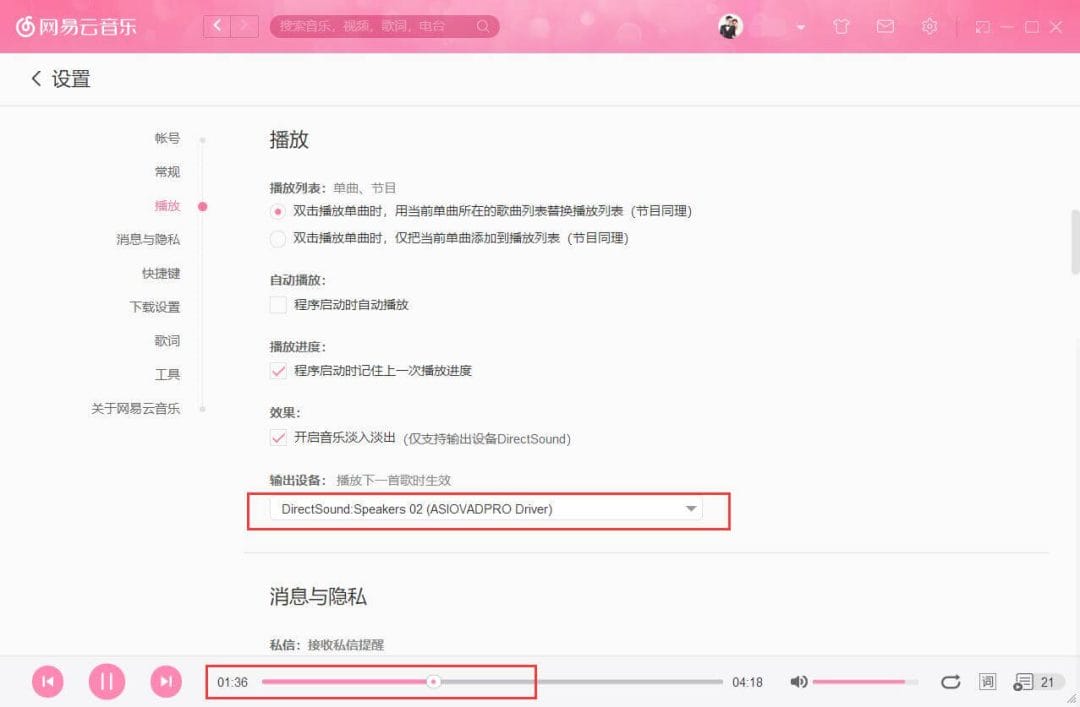Image resolution: width=1080 pixels, height=707 pixels.
Task: Change loop mode with the repeat icon
Action: (950, 681)
